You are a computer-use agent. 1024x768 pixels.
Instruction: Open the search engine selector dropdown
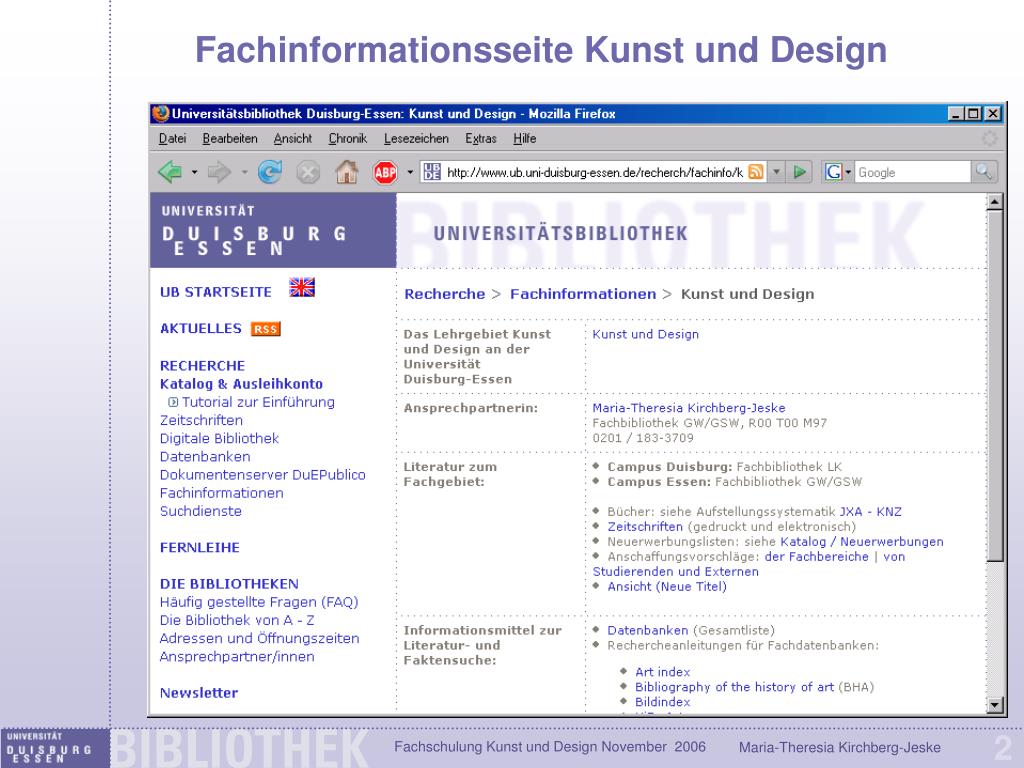coord(848,172)
